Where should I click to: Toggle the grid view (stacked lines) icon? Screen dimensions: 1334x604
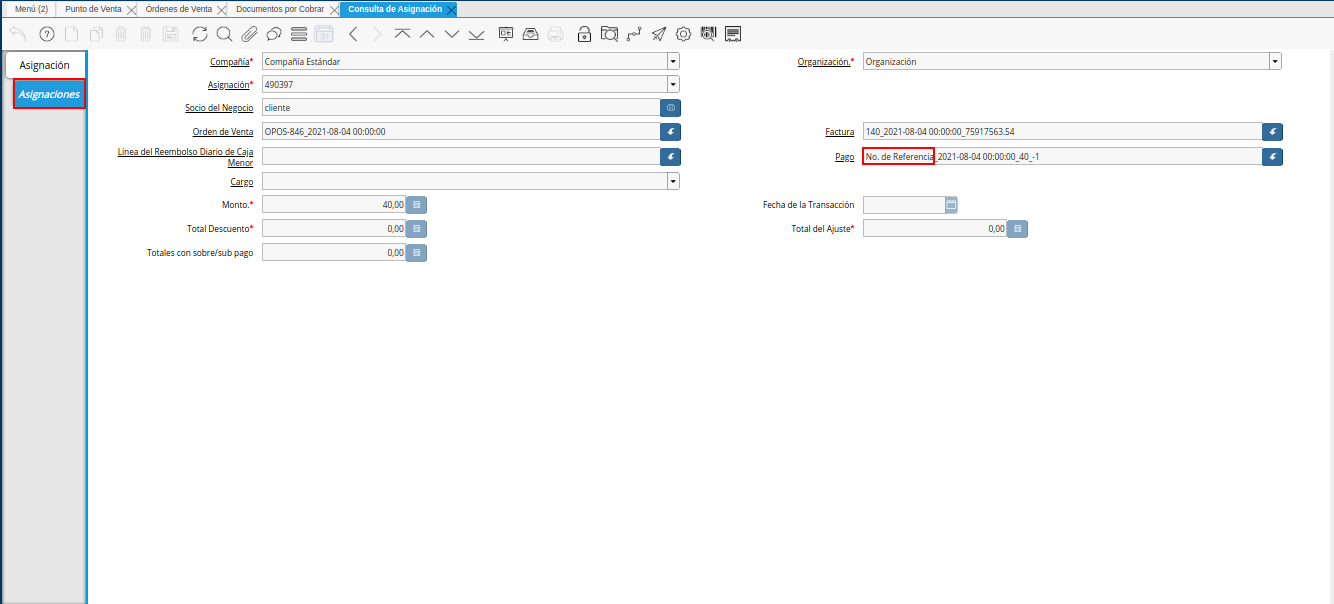coord(298,34)
